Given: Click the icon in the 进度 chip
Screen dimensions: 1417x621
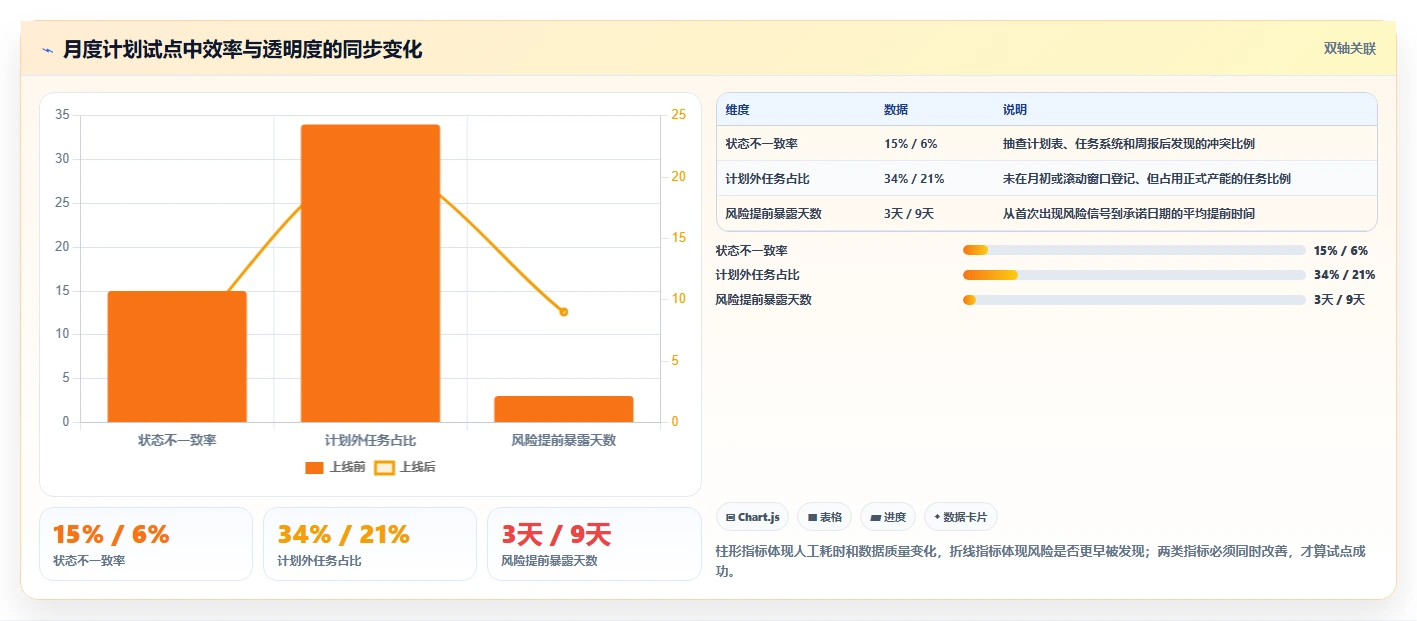Looking at the screenshot, I should point(876,517).
